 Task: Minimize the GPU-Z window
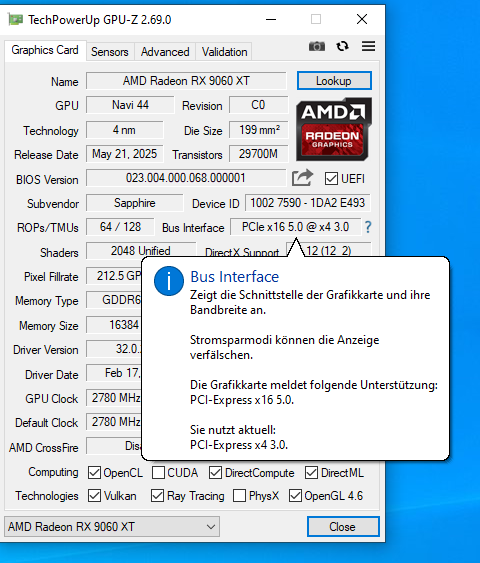271,19
